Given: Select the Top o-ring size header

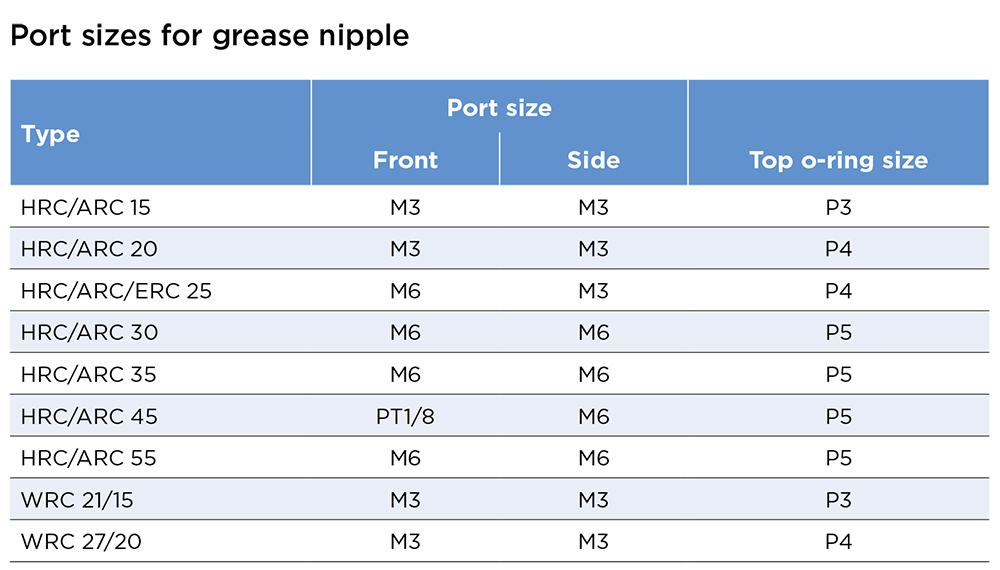Looking at the screenshot, I should point(838,160).
